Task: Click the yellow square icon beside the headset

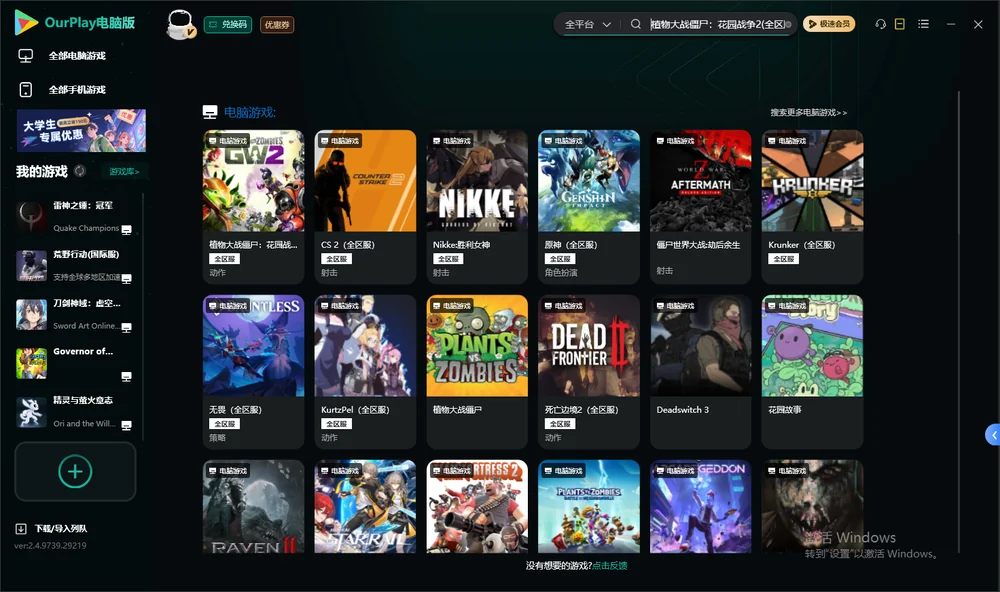Action: [900, 24]
